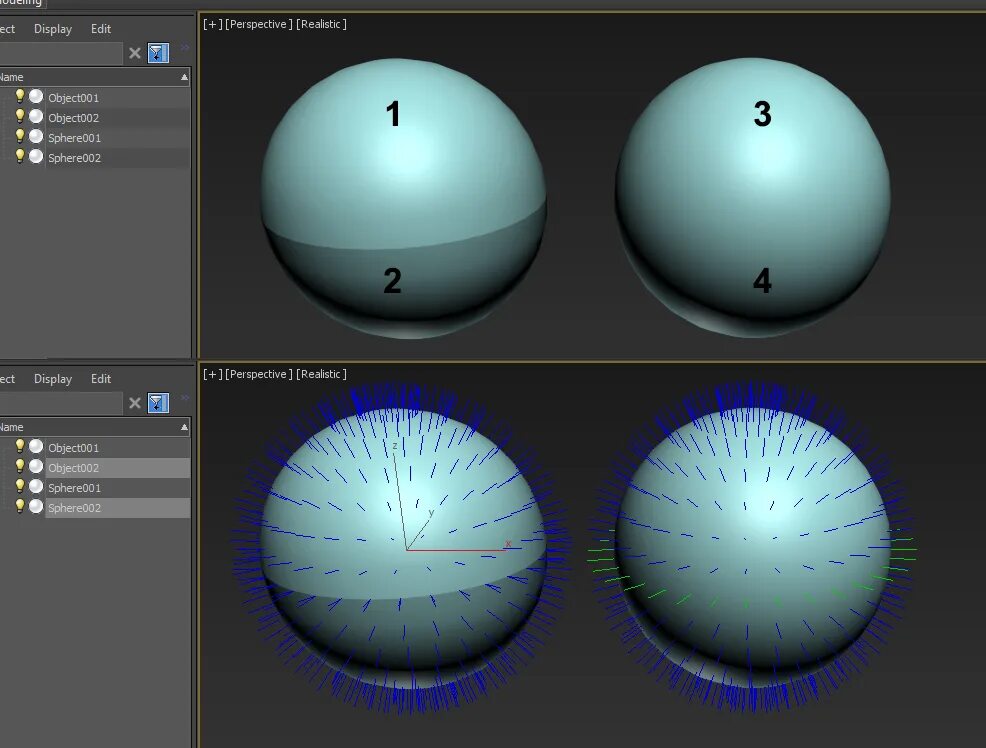Toggle Sphere001 light bulb in explorer with highlighted rows
The width and height of the screenshot is (986, 748).
(x=20, y=487)
